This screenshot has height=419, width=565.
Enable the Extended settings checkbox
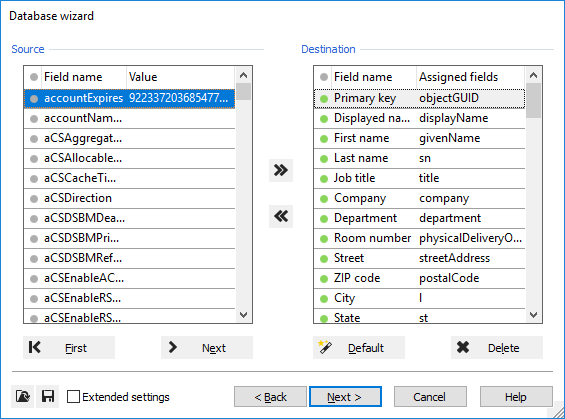(x=74, y=397)
